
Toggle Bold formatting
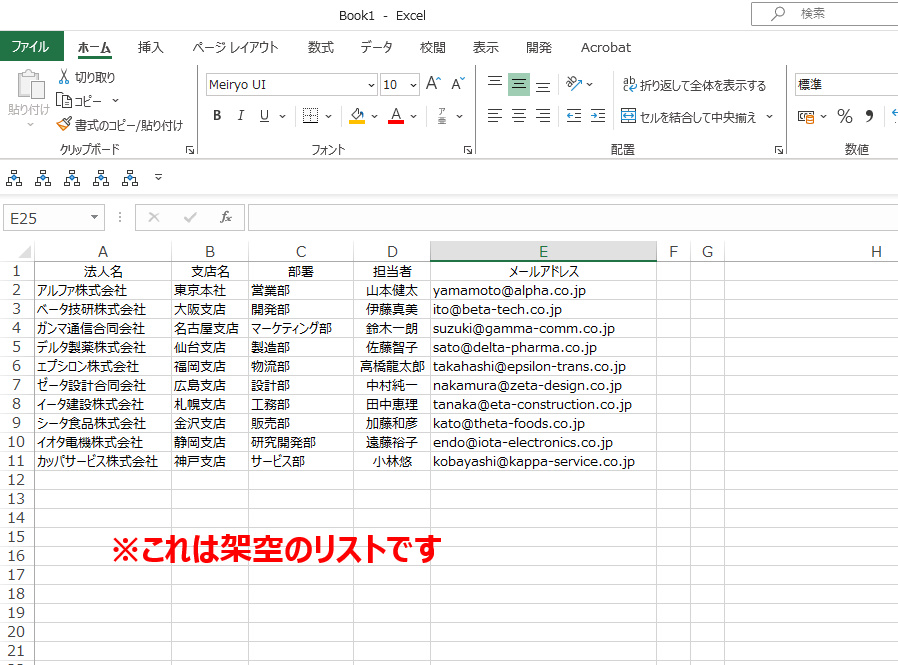coord(217,116)
